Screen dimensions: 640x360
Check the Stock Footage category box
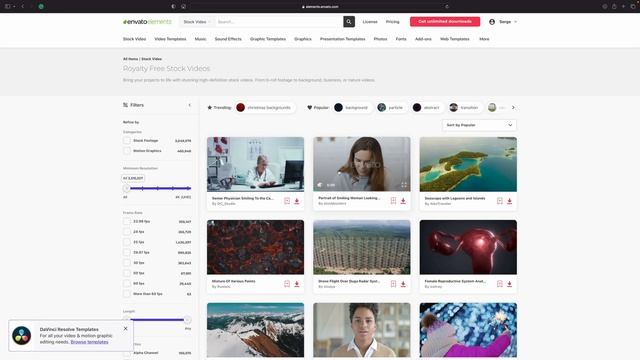click(x=127, y=140)
